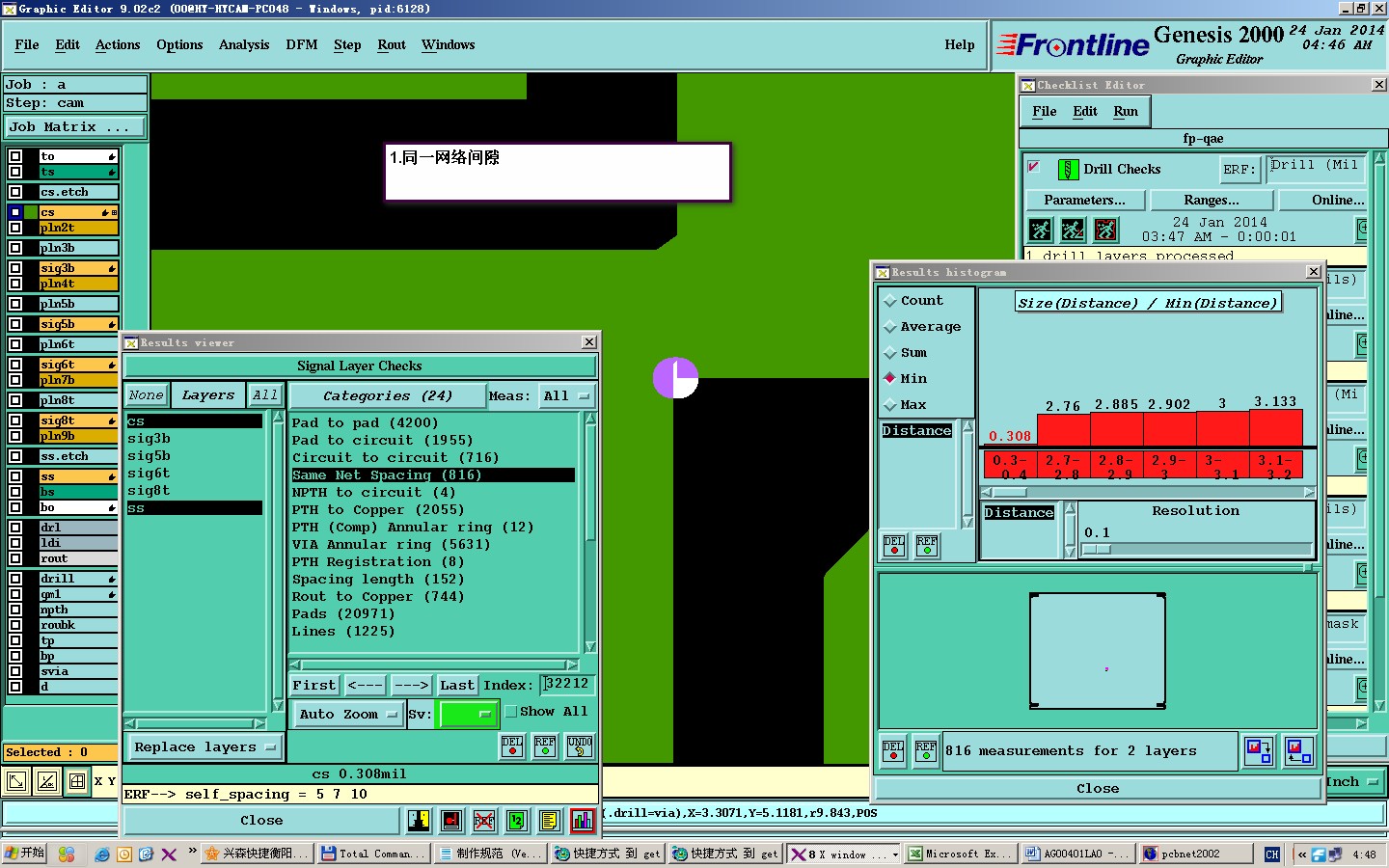The height and width of the screenshot is (868, 1389).
Task: Click the Drill Checks green drill icon
Action: [x=1068, y=170]
